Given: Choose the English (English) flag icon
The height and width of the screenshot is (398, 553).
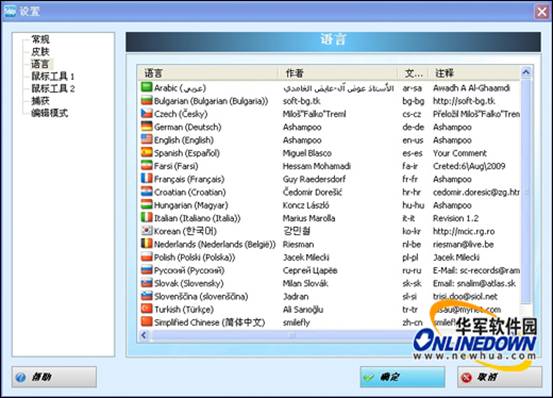Looking at the screenshot, I should 146,139.
